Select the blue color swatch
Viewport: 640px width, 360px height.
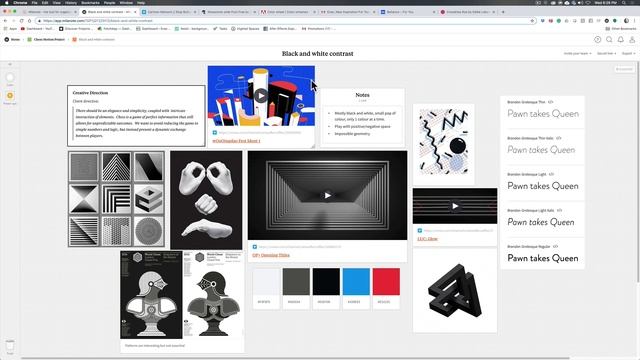coord(356,282)
